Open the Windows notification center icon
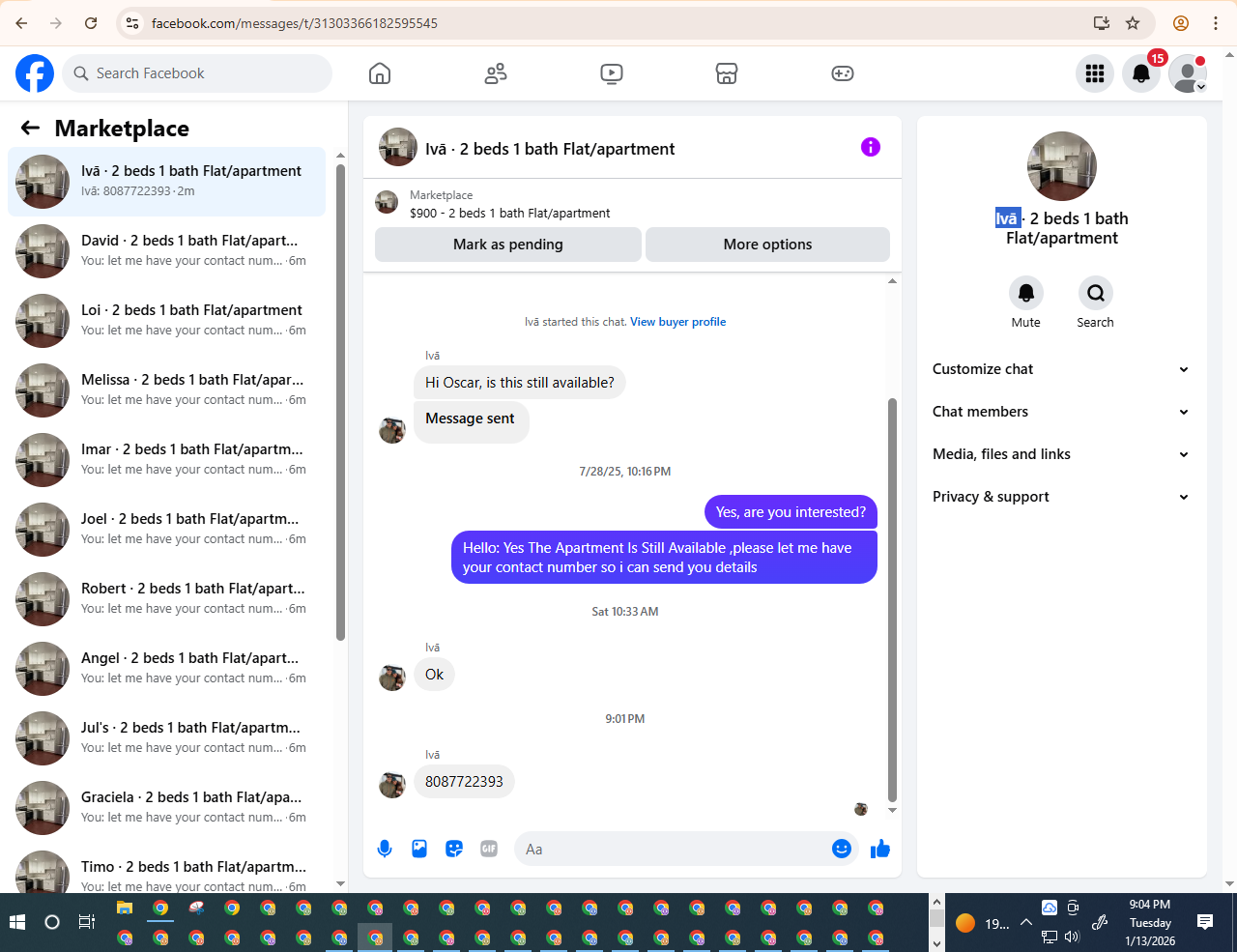The image size is (1237, 952). coord(1205,922)
